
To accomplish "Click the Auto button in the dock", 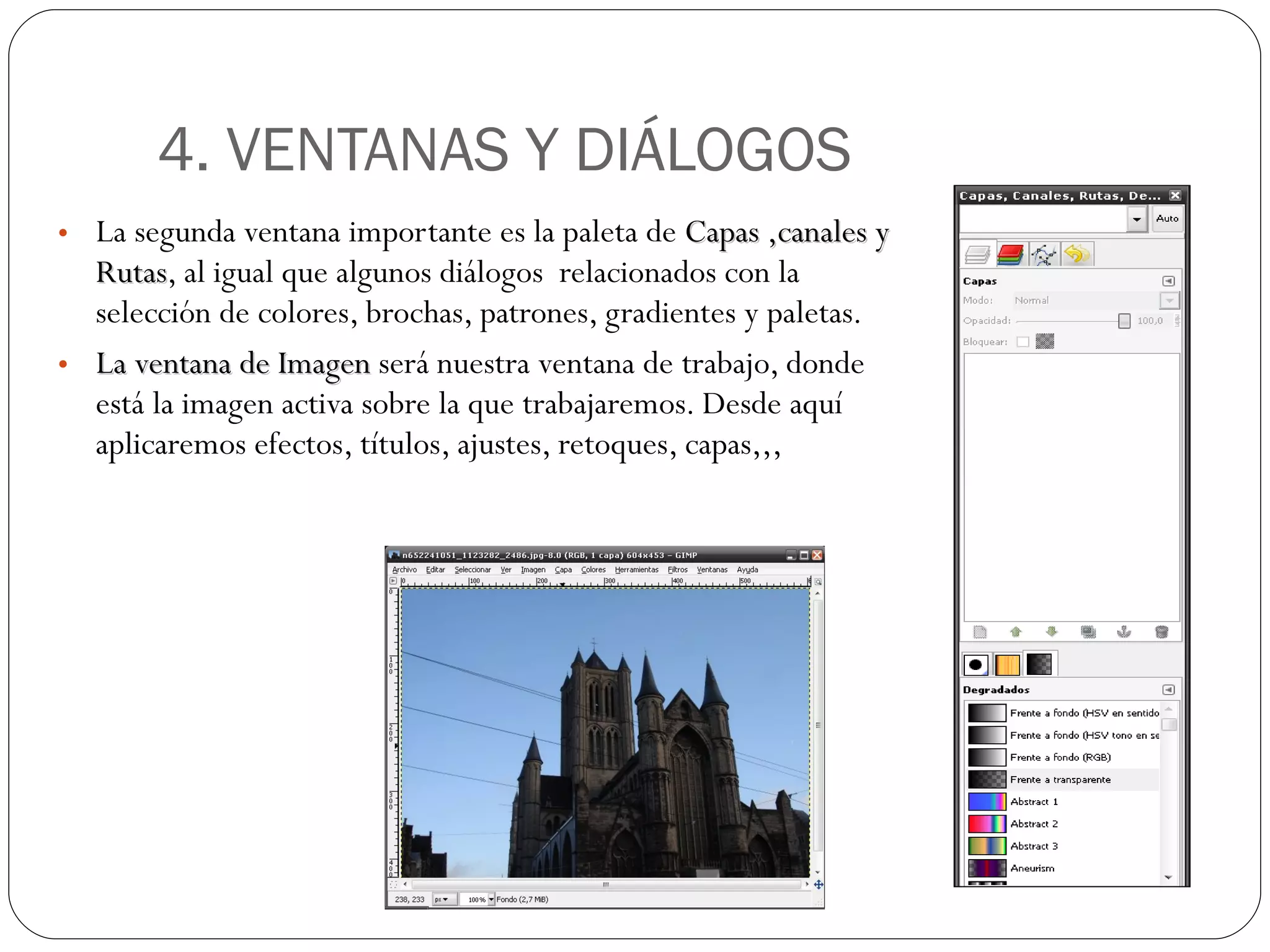I will point(1167,219).
